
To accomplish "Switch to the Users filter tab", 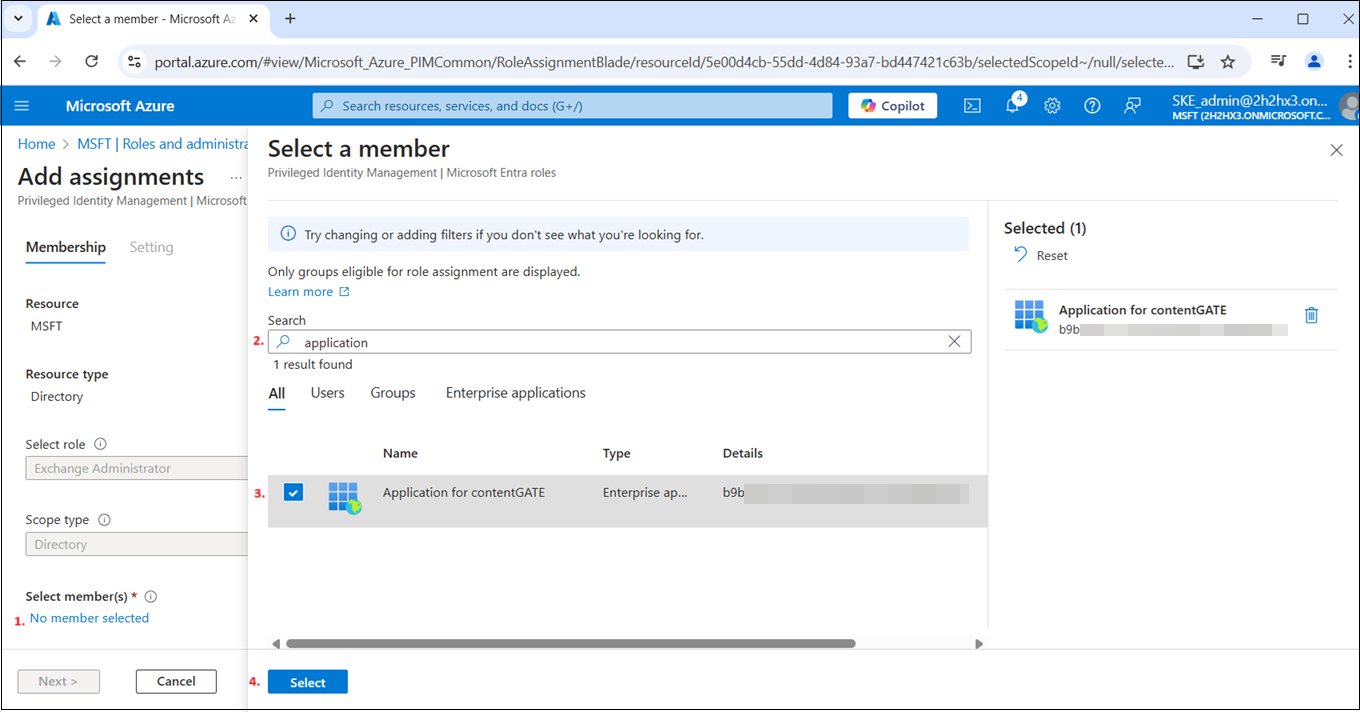I will [327, 393].
